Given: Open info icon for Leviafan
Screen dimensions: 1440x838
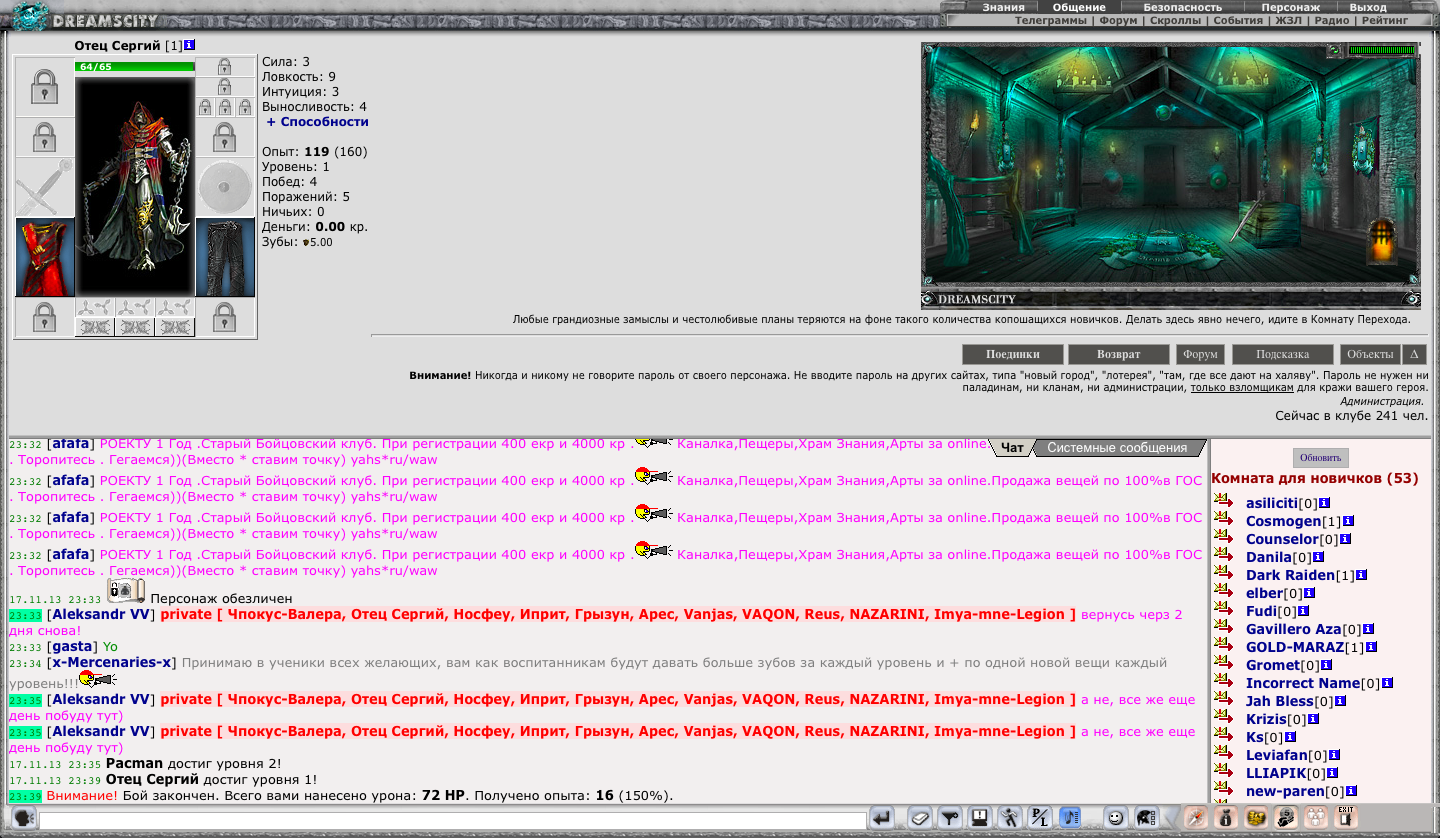Looking at the screenshot, I should (x=1334, y=755).
